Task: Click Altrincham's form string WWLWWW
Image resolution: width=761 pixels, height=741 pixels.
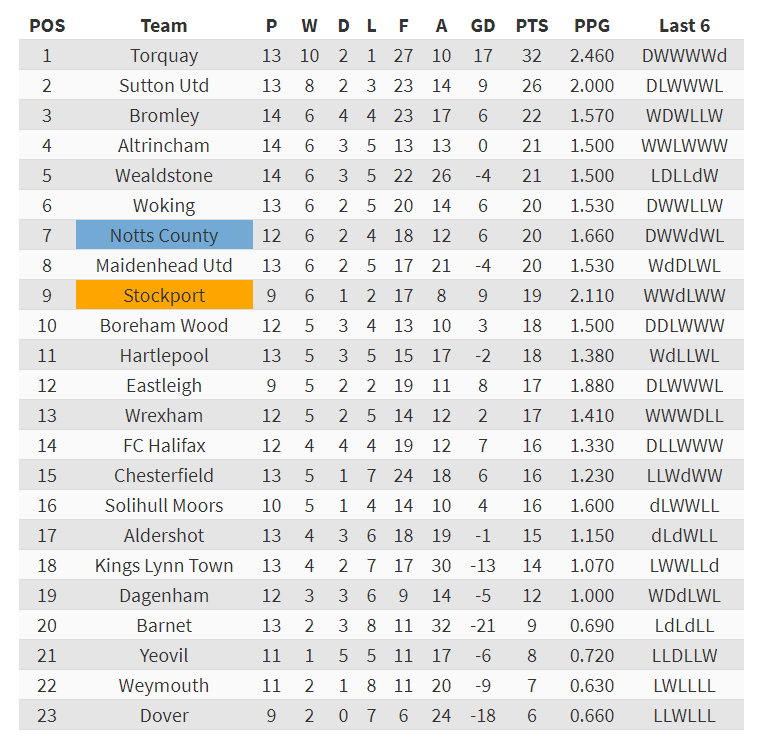Action: [685, 146]
